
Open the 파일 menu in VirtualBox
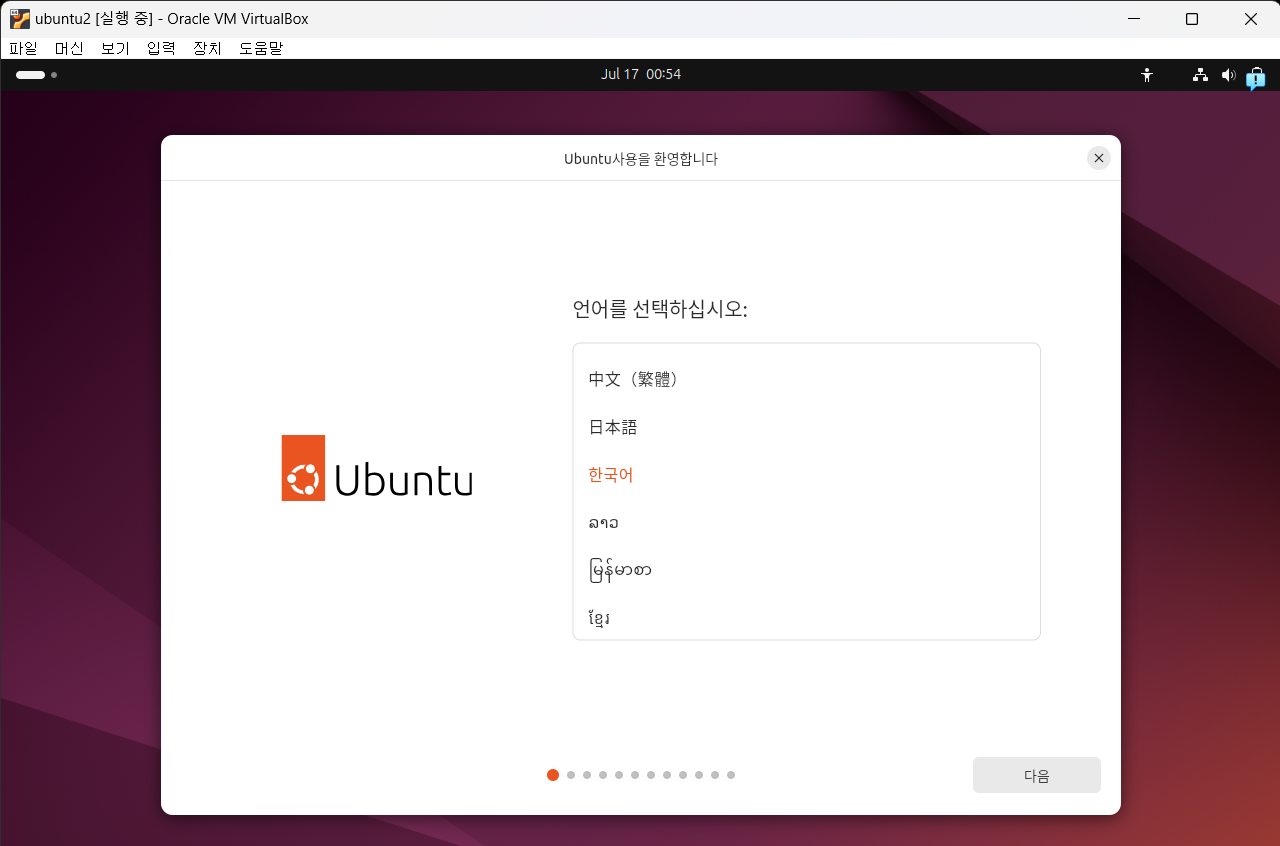(23, 48)
